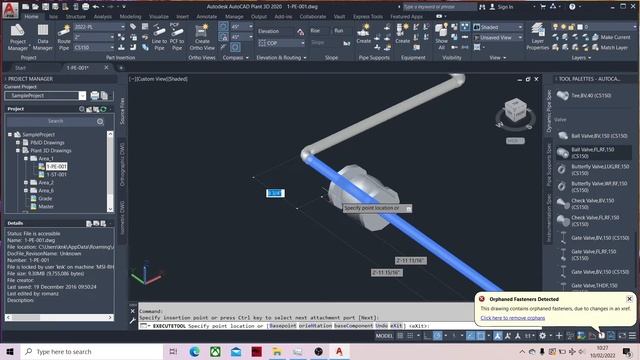This screenshot has height=360, width=640.
Task: Click the 'Type a keyword or phrase' search box
Action: click(439, 7)
